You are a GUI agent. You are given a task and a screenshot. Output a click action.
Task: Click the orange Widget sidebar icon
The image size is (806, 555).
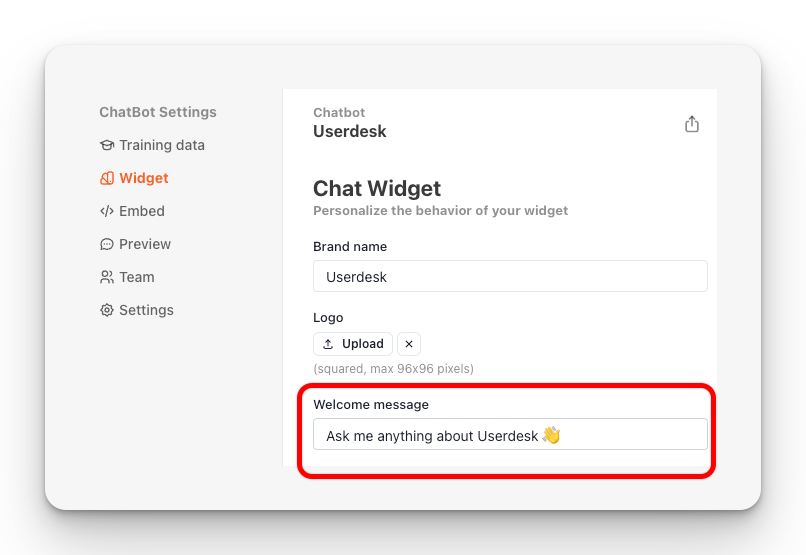point(107,178)
